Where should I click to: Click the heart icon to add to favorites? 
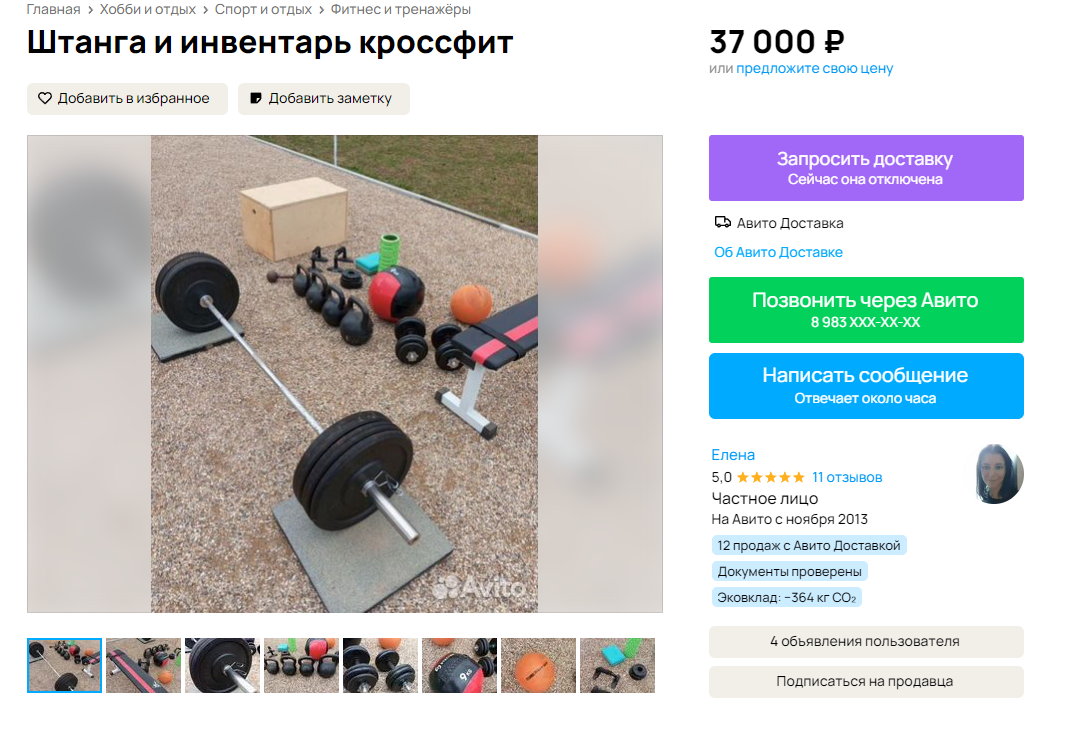[x=45, y=99]
